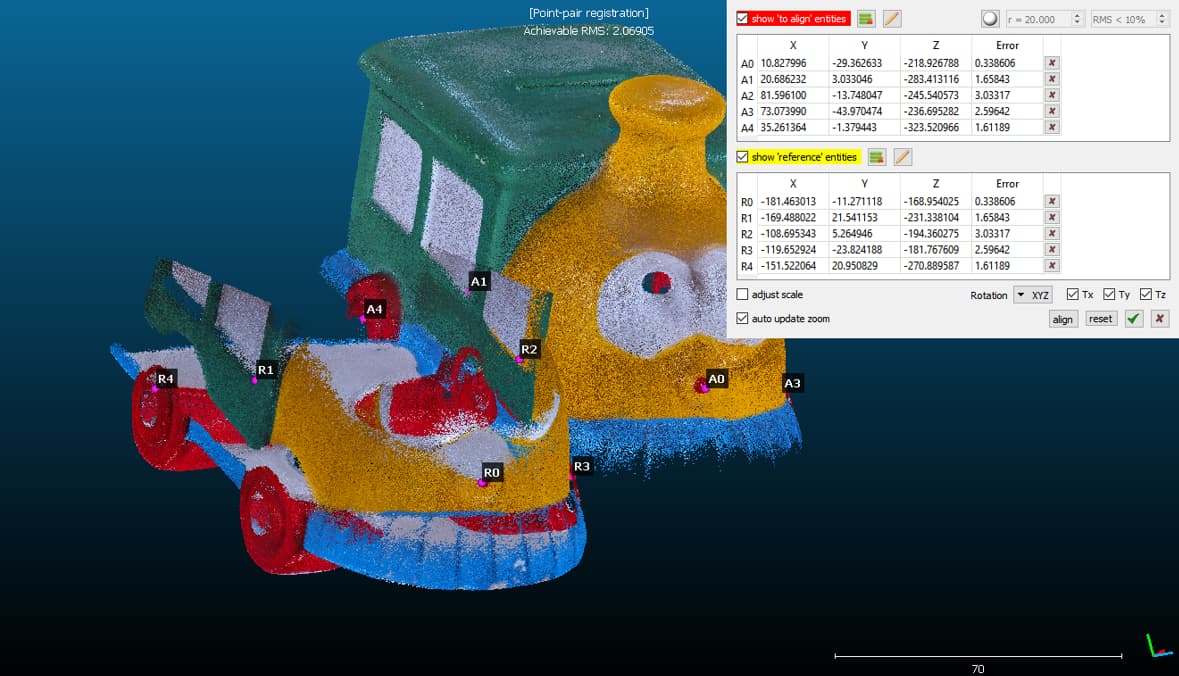Viewport: 1179px width, 676px height.
Task: Click the reset button
Action: point(1100,319)
